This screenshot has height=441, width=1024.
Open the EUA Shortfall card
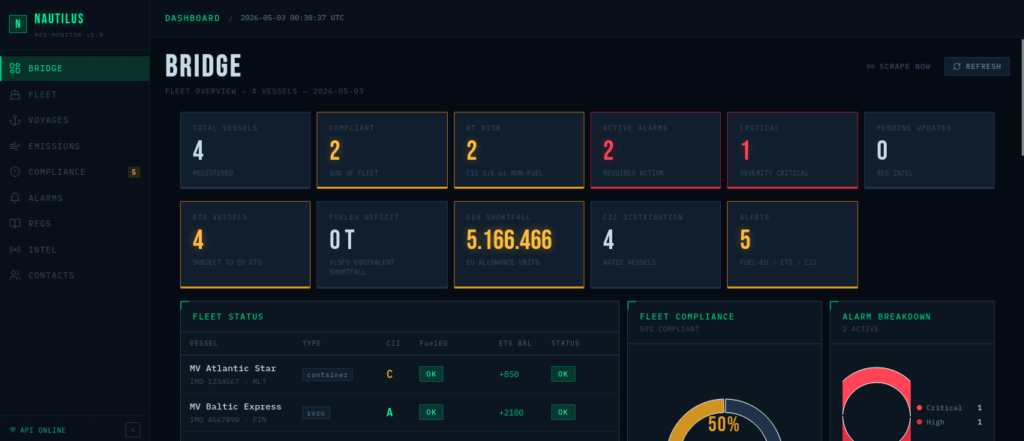point(519,244)
